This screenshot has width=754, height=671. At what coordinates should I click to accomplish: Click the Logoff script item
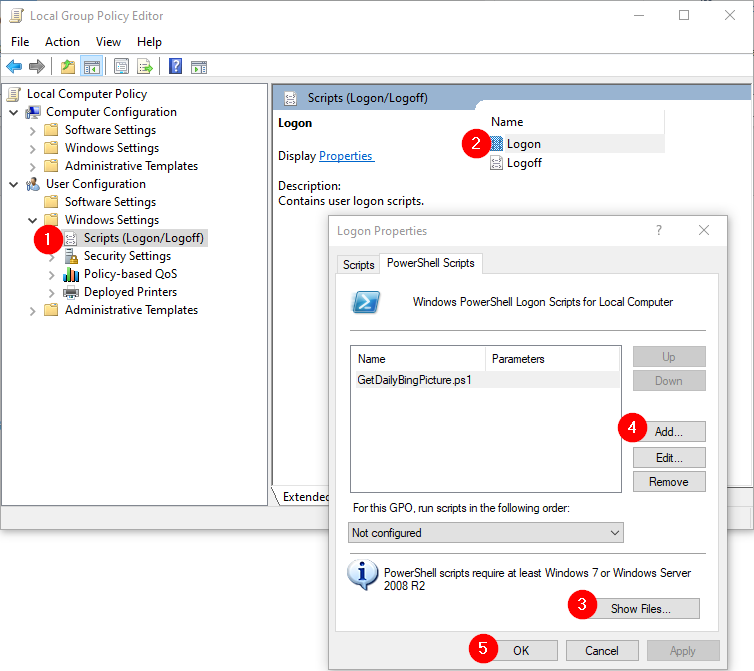click(523, 163)
